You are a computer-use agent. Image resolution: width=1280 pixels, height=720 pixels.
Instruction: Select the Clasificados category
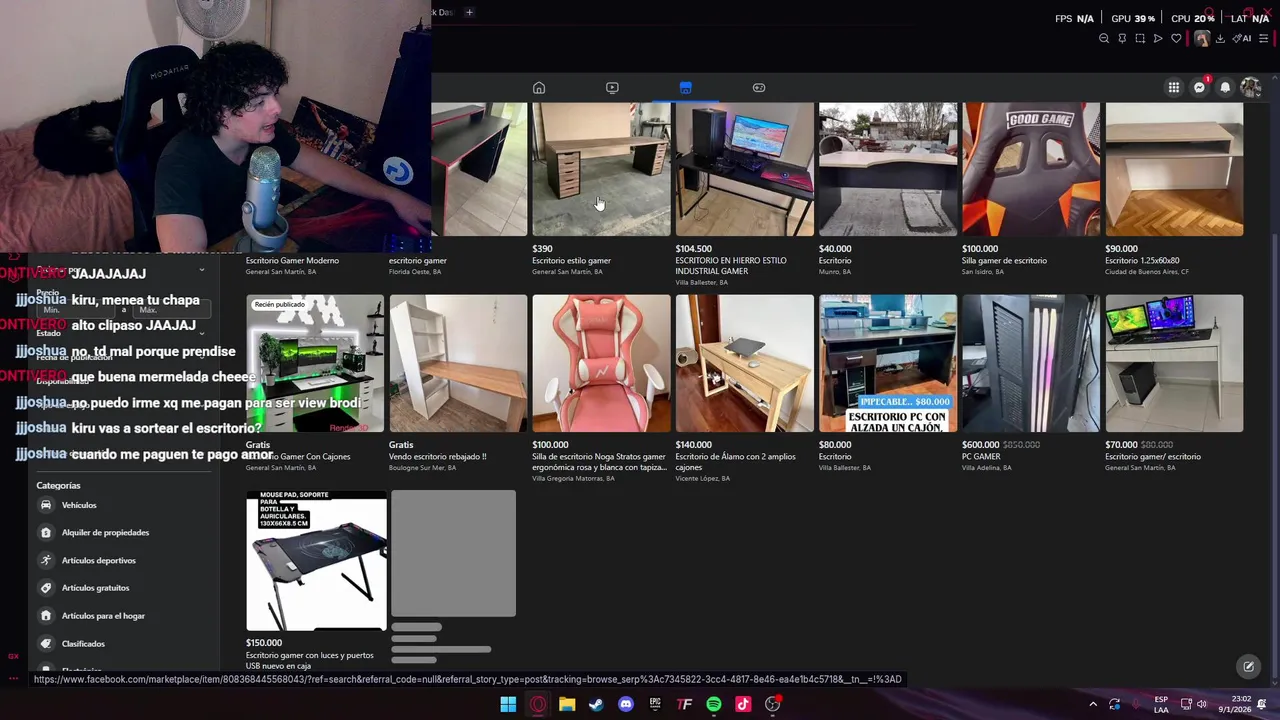pos(122,644)
